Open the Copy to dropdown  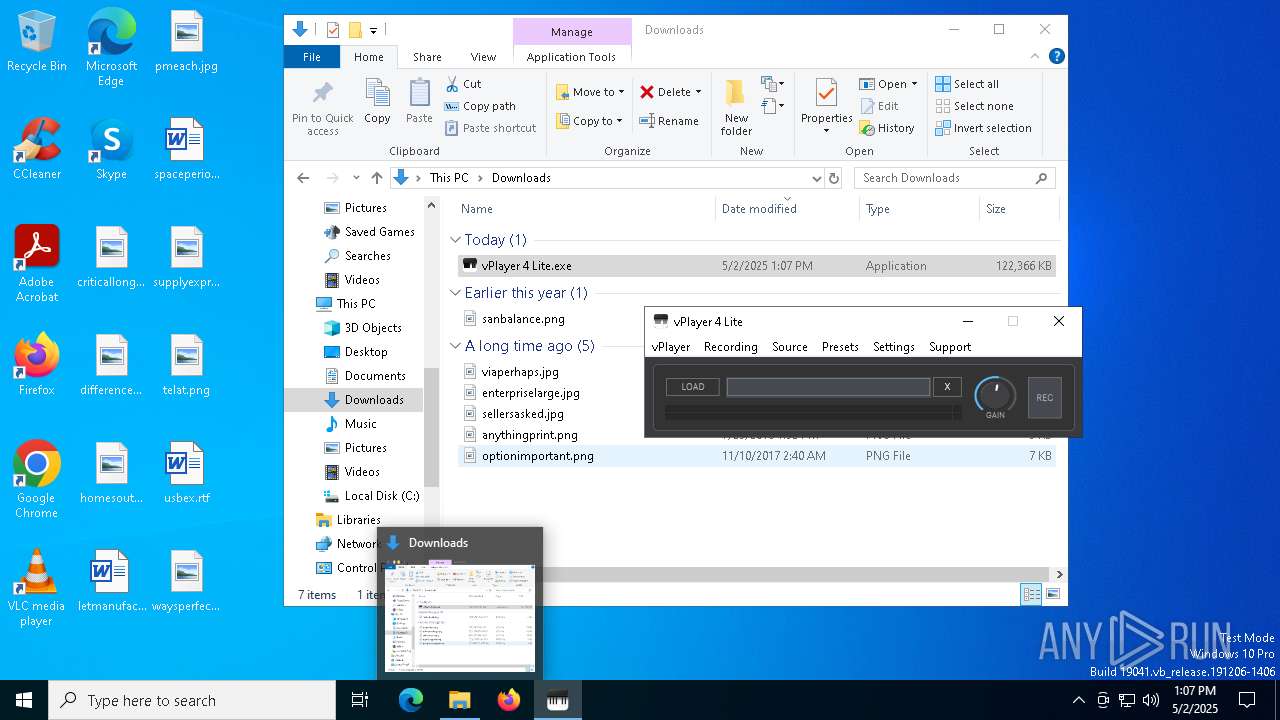tap(590, 121)
